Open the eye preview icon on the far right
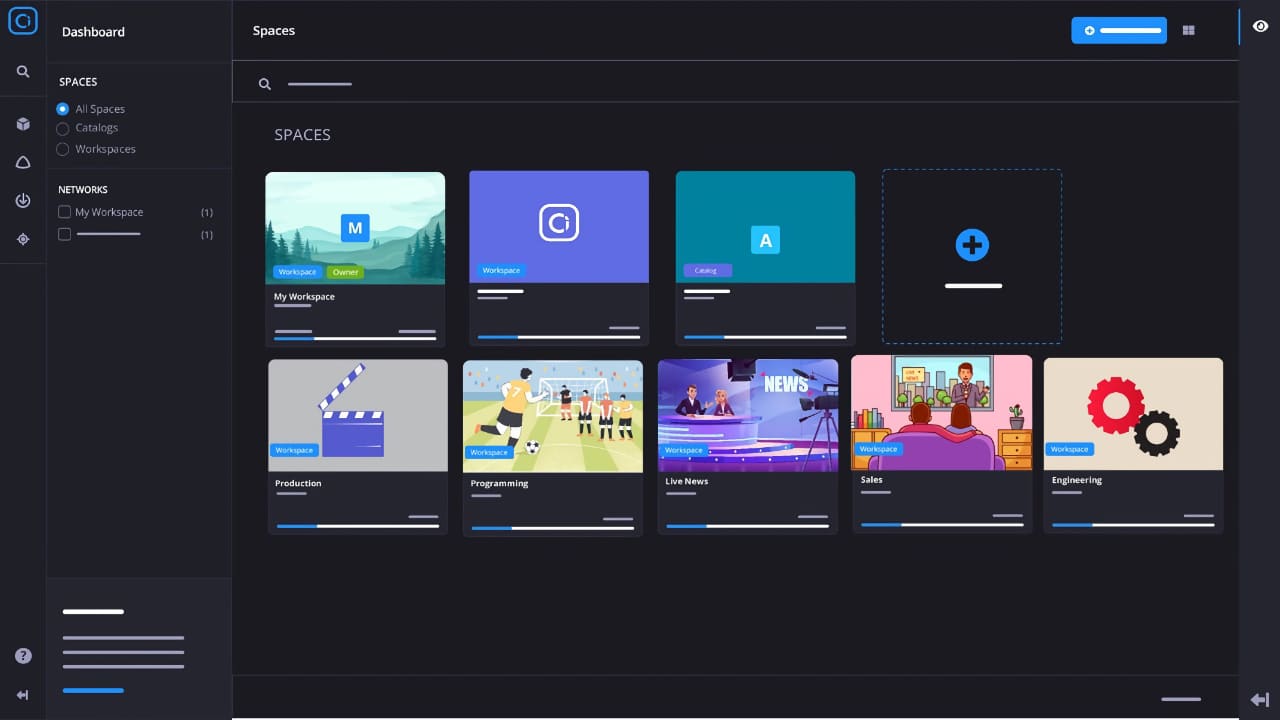Screen dimensions: 1280x720 click(x=1260, y=26)
